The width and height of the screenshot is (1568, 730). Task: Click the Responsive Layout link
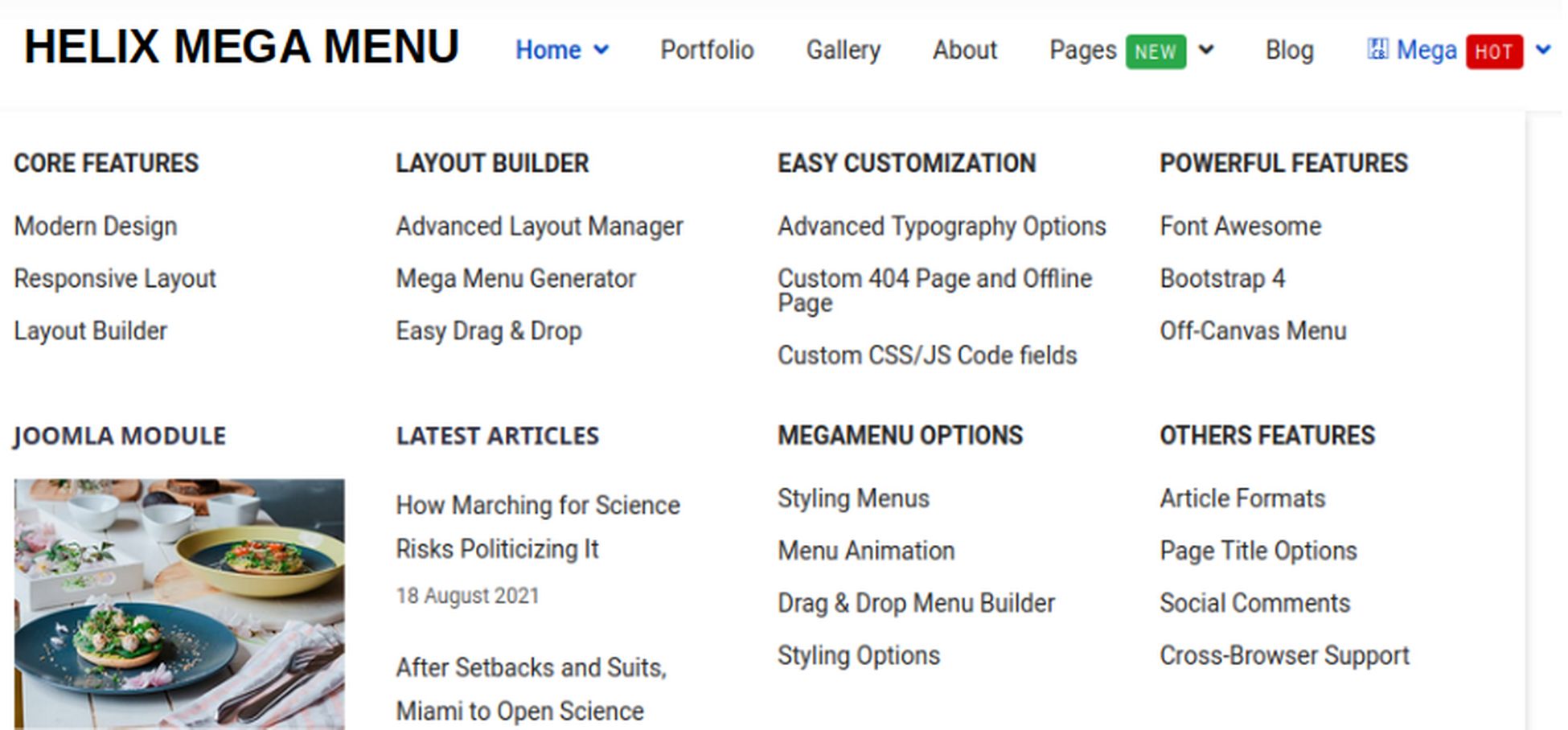pyautogui.click(x=115, y=279)
